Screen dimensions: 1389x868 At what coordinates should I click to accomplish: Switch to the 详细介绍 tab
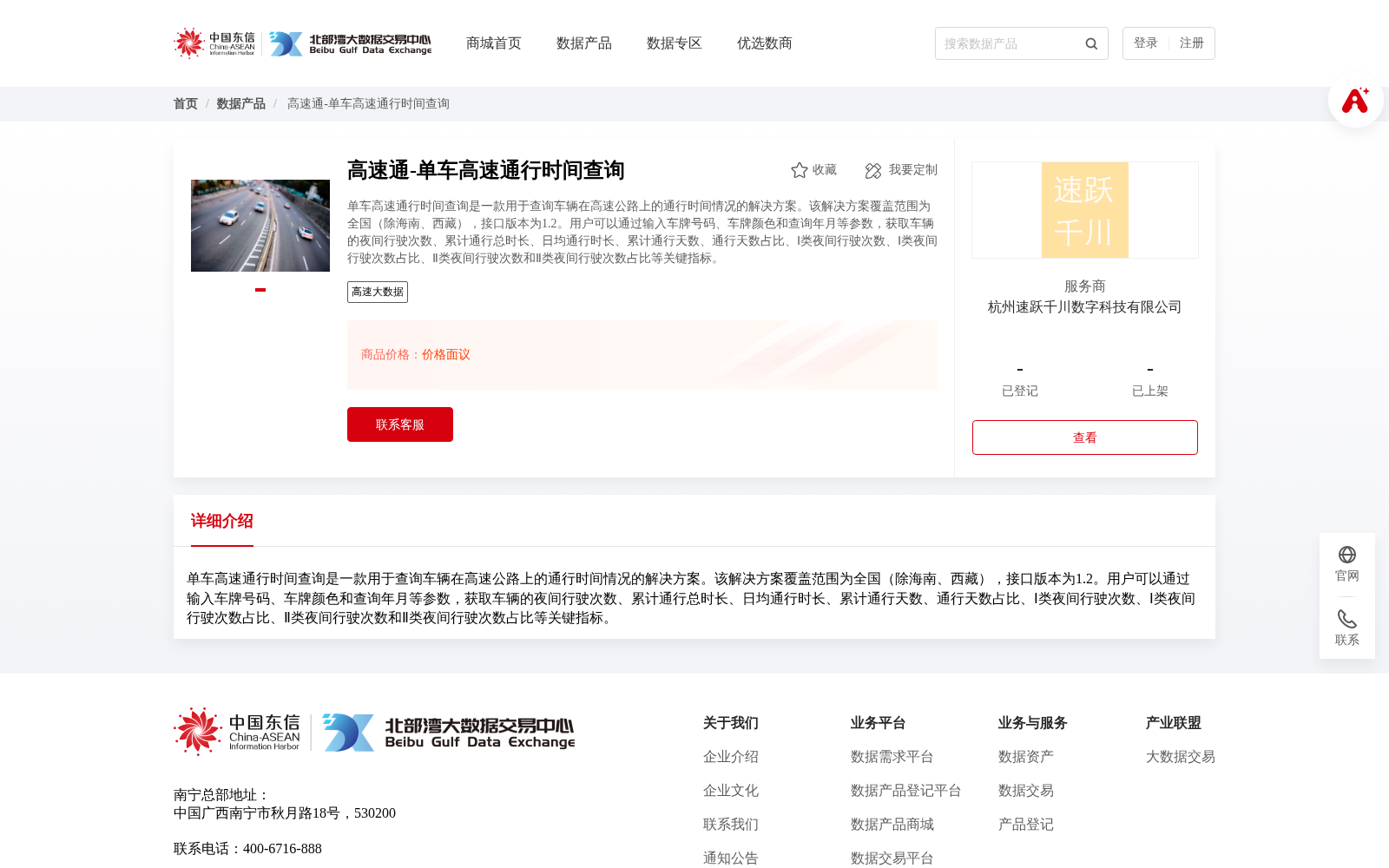click(x=222, y=521)
